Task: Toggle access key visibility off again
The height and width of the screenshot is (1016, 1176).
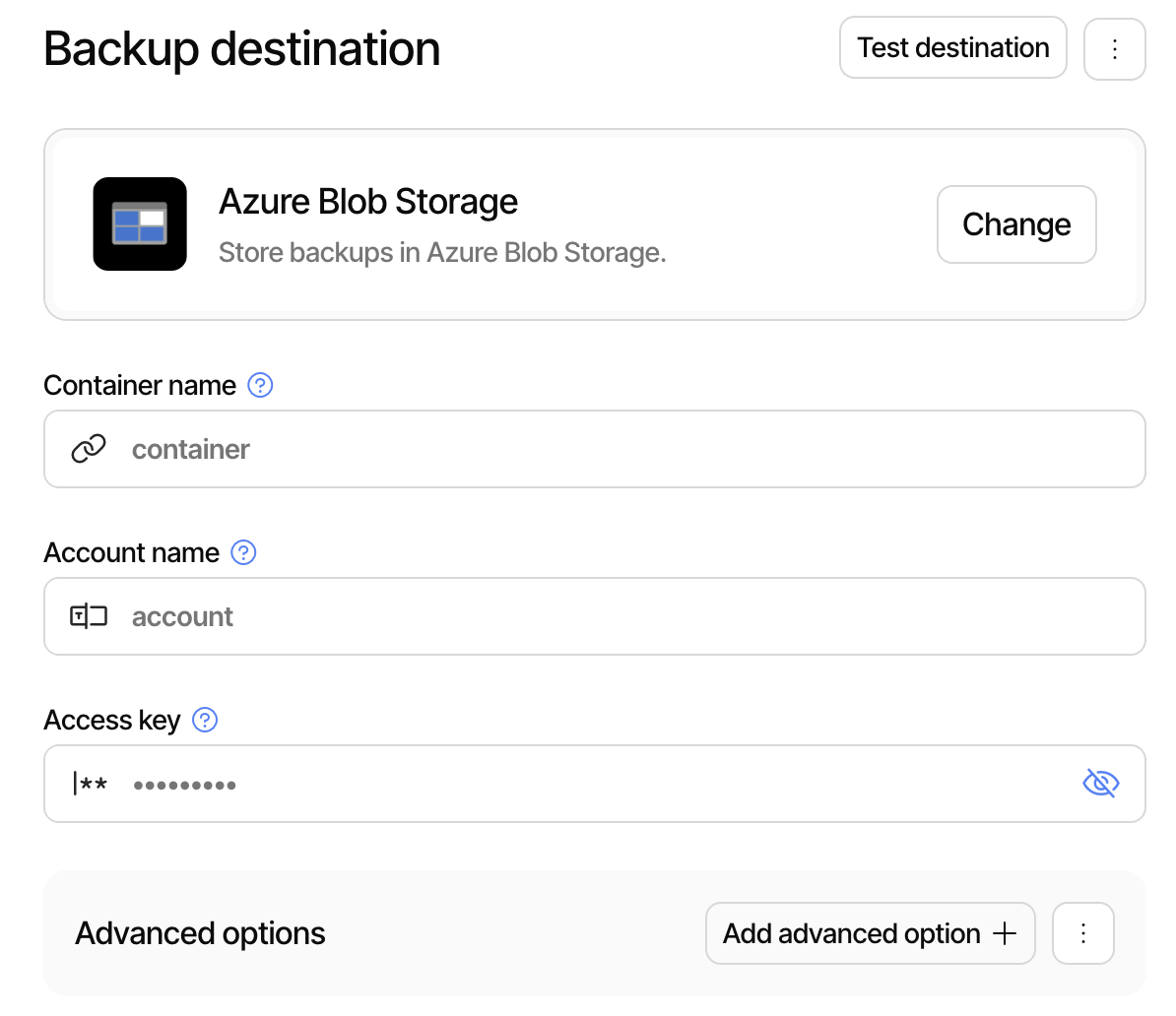Action: (x=1100, y=783)
